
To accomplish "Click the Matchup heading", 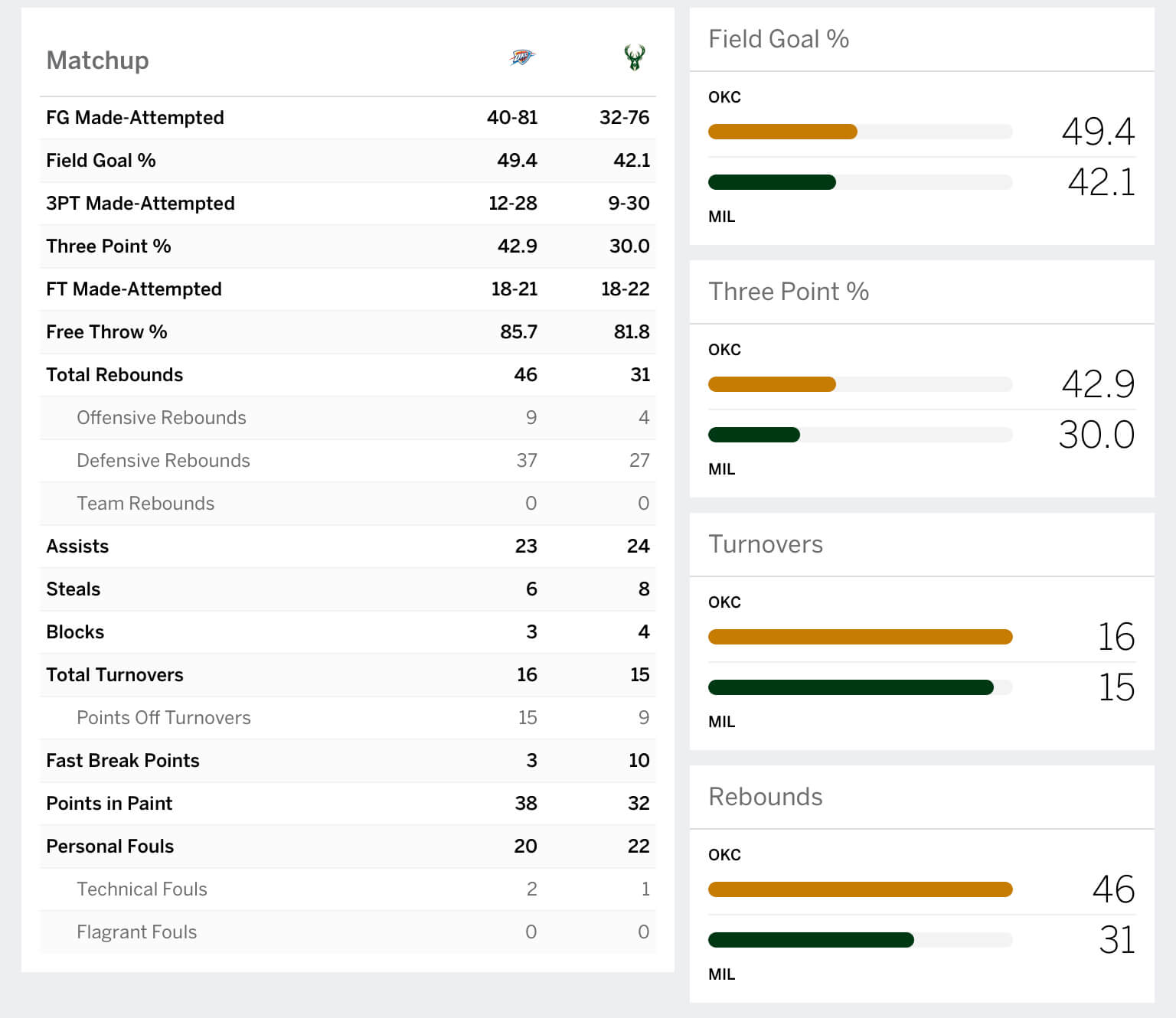I will [97, 60].
